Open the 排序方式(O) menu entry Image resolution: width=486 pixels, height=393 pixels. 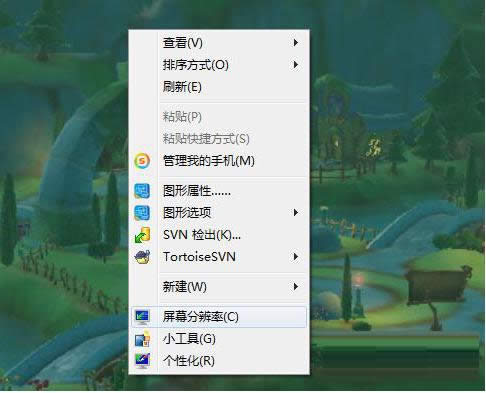pyautogui.click(x=219, y=65)
